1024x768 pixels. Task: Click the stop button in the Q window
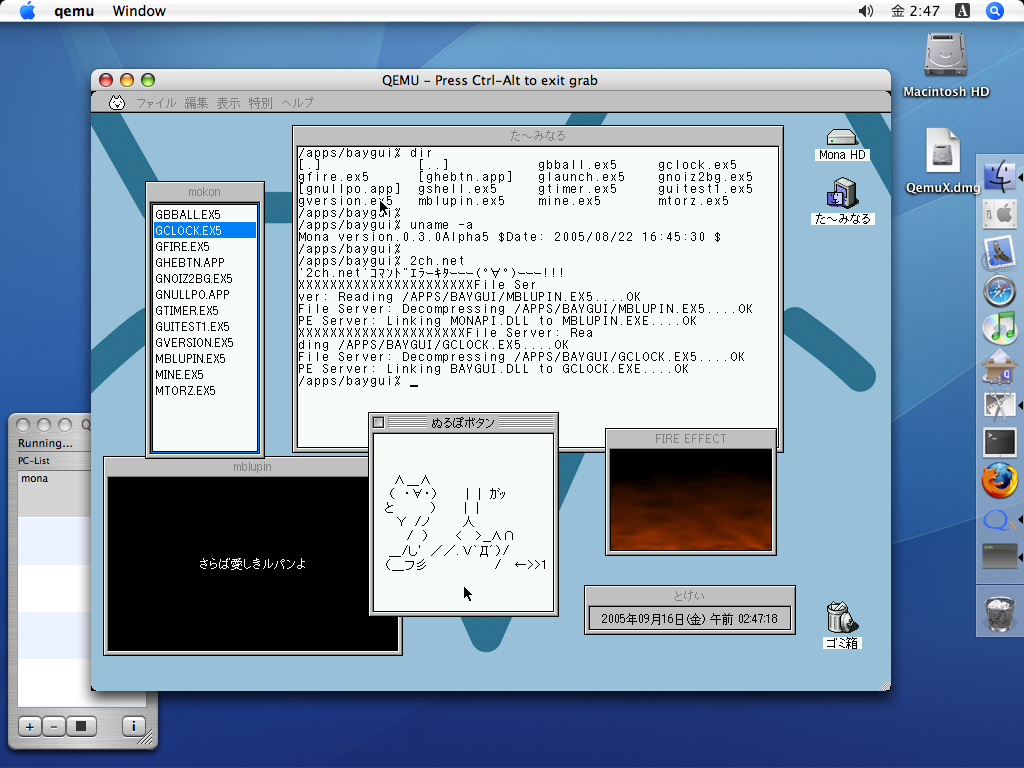coord(81,726)
